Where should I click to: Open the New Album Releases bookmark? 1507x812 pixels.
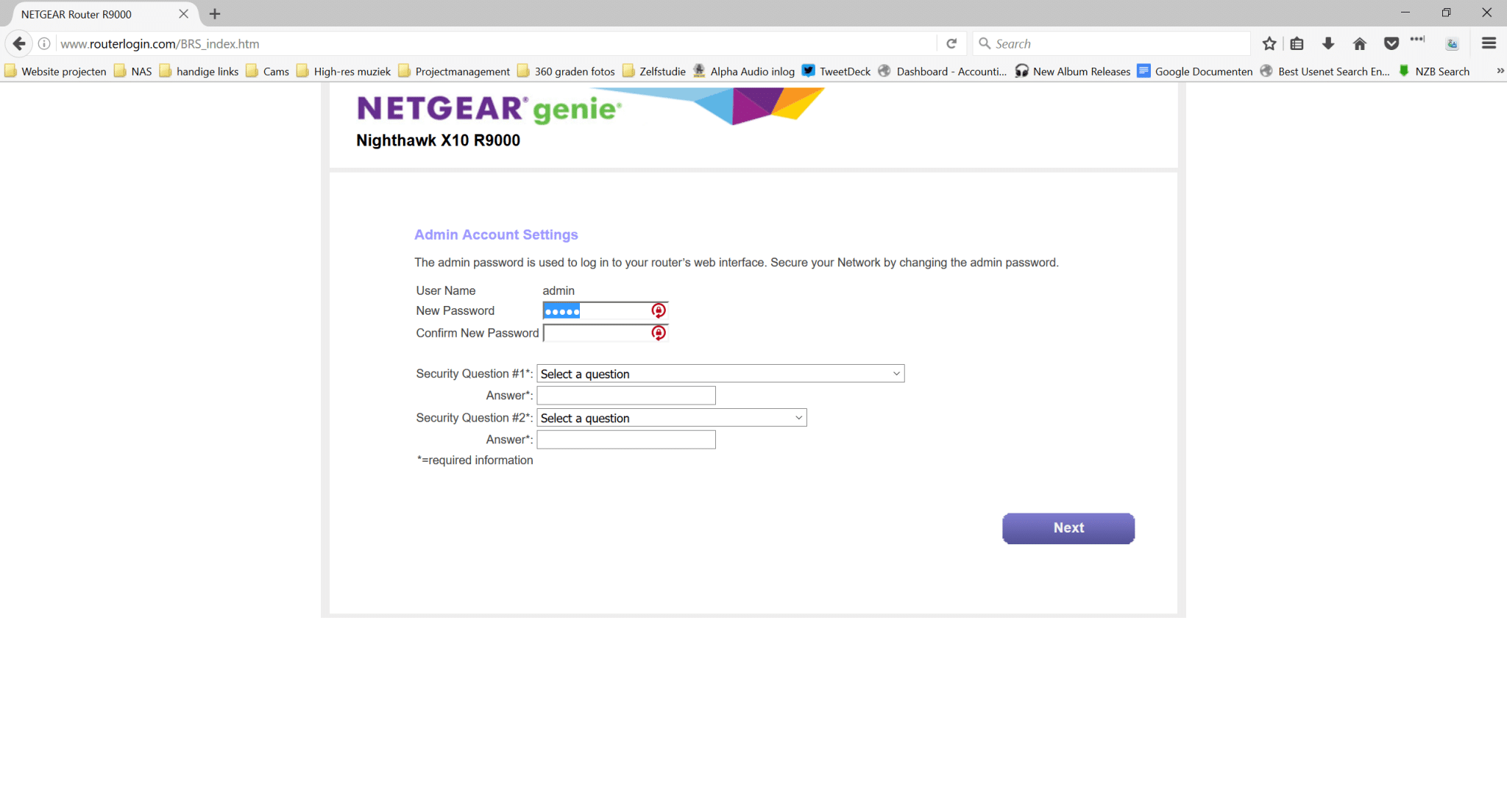(x=1073, y=71)
